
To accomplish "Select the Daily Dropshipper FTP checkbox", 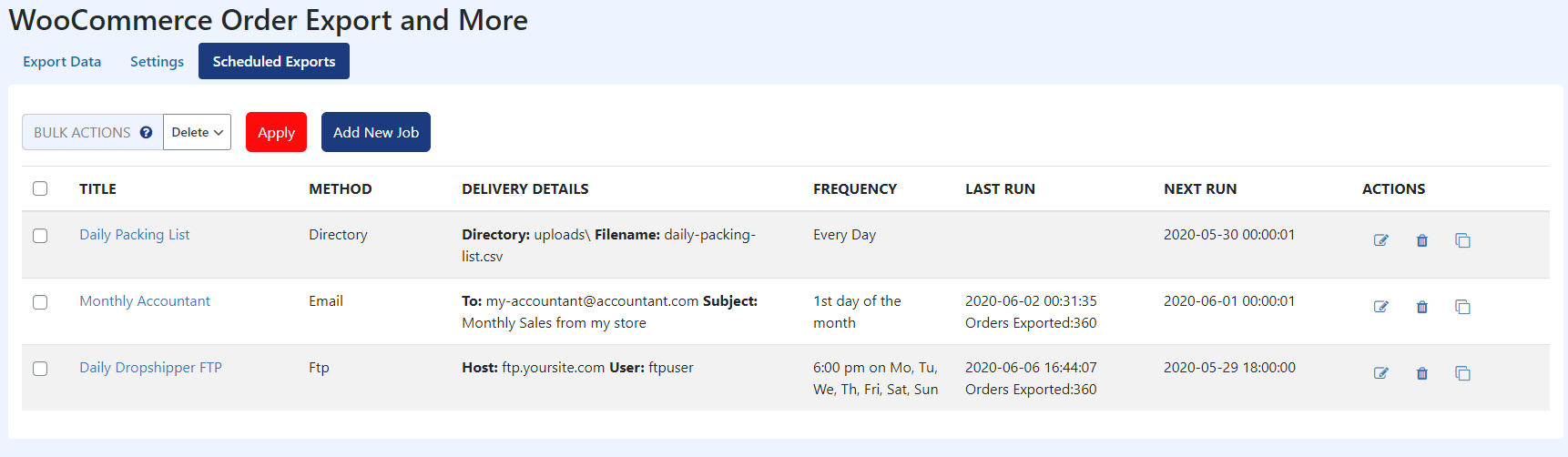I will click(40, 369).
